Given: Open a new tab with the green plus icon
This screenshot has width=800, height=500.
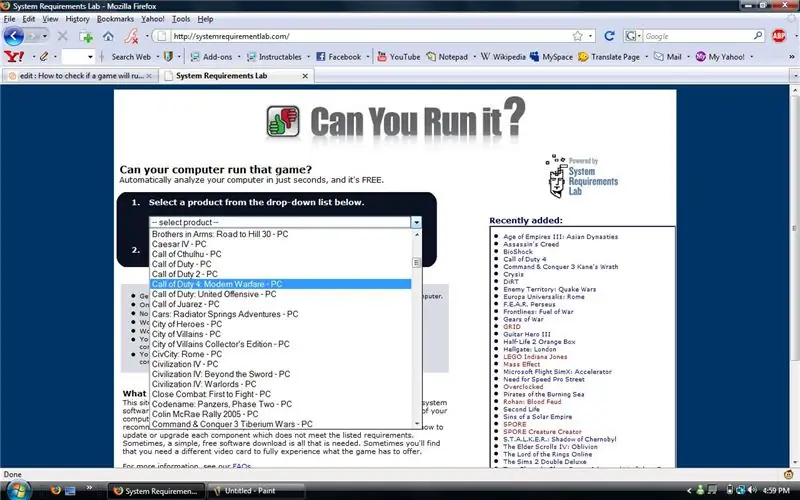Looking at the screenshot, I should (x=86, y=37).
